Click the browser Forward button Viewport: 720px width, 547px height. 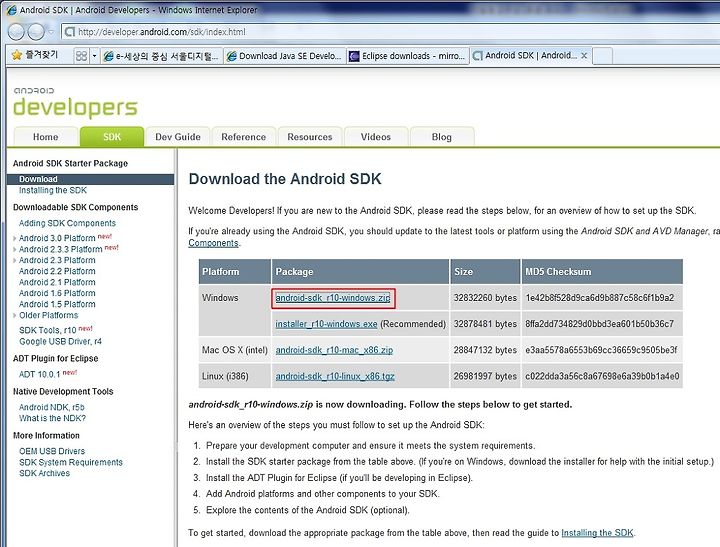pyautogui.click(x=36, y=32)
